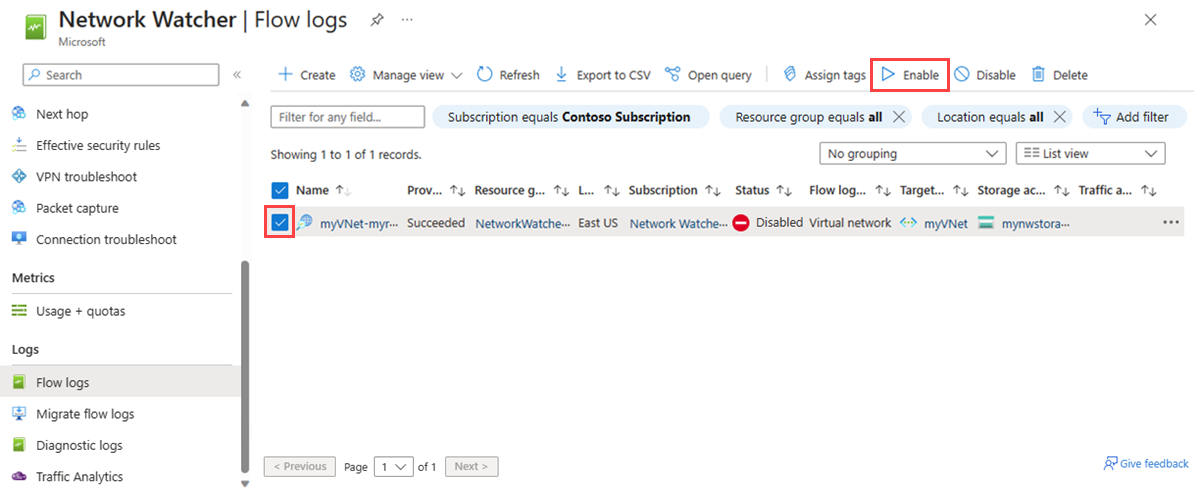Click Packet capture icon in sidebar
This screenshot has width=1200, height=490.
19,208
